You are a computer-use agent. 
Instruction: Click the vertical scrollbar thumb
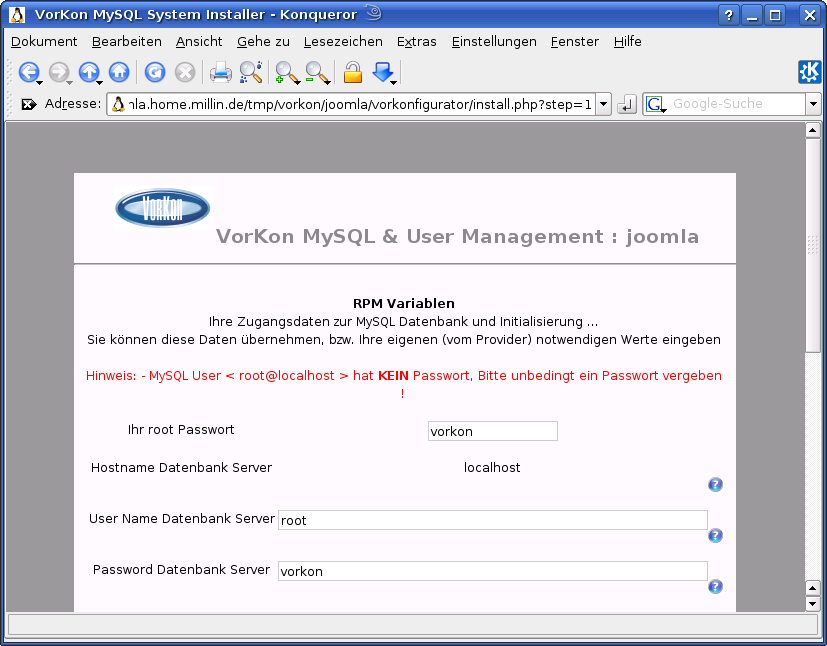pos(813,245)
